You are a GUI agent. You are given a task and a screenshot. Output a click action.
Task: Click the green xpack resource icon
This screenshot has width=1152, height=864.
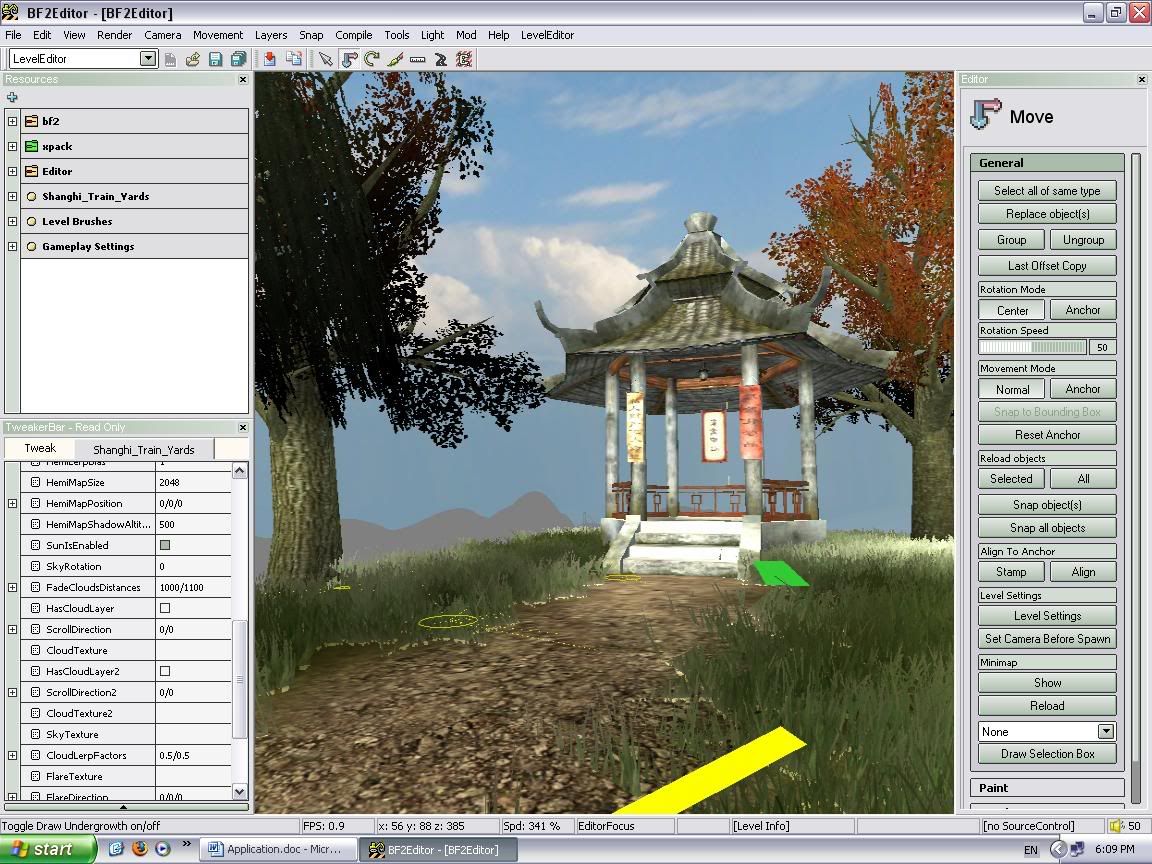click(x=31, y=146)
